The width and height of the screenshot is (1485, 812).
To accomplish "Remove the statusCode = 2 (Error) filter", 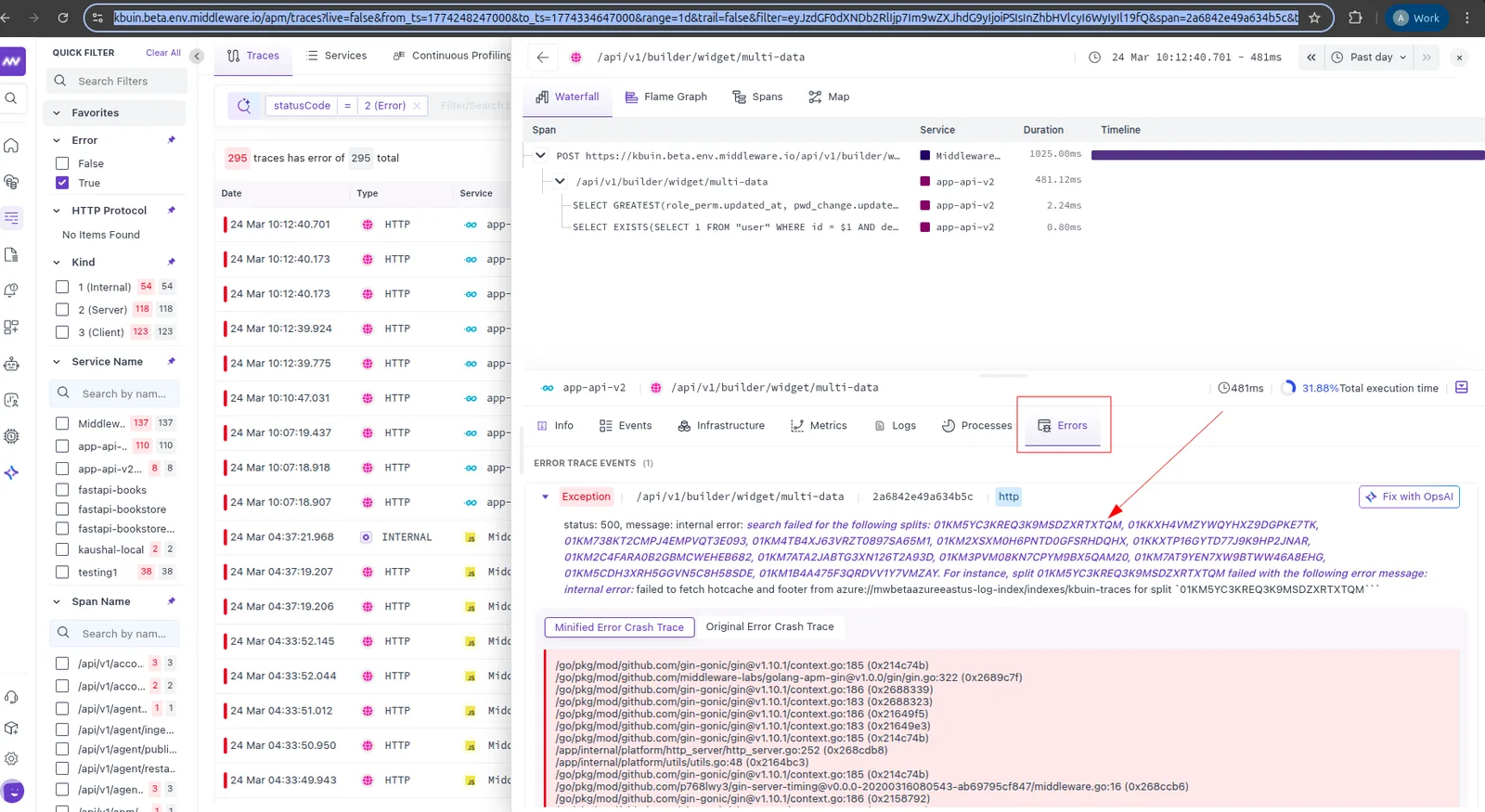I will point(417,106).
